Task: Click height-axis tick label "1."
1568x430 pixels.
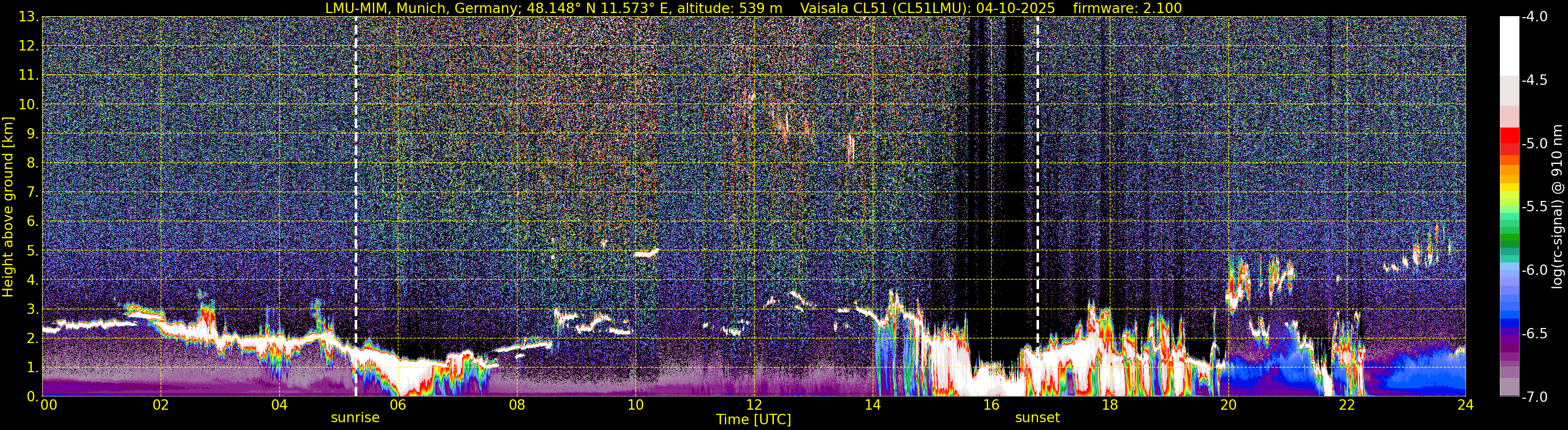Action: [x=33, y=368]
